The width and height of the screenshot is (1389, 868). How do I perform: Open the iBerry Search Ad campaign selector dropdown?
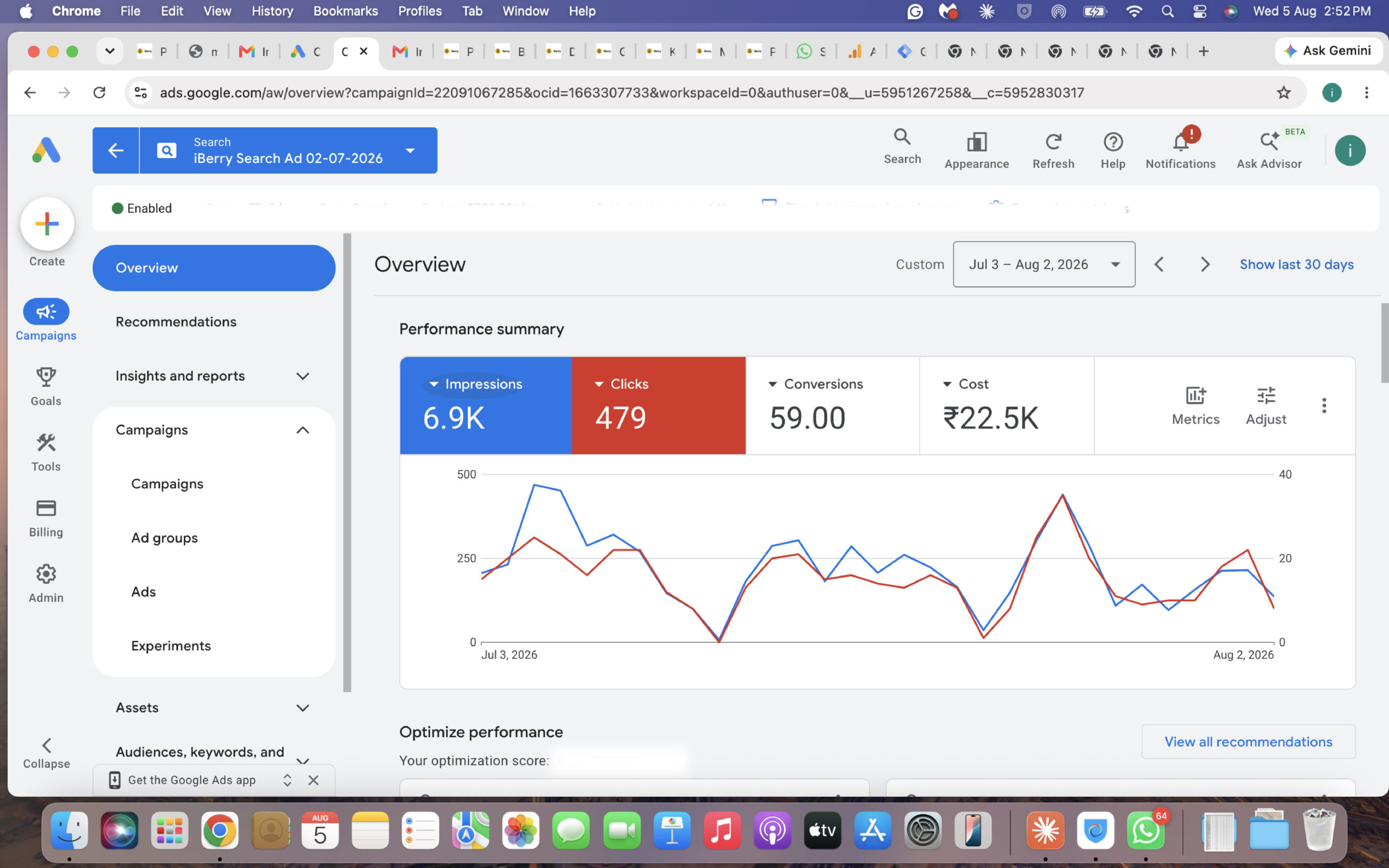(x=410, y=150)
